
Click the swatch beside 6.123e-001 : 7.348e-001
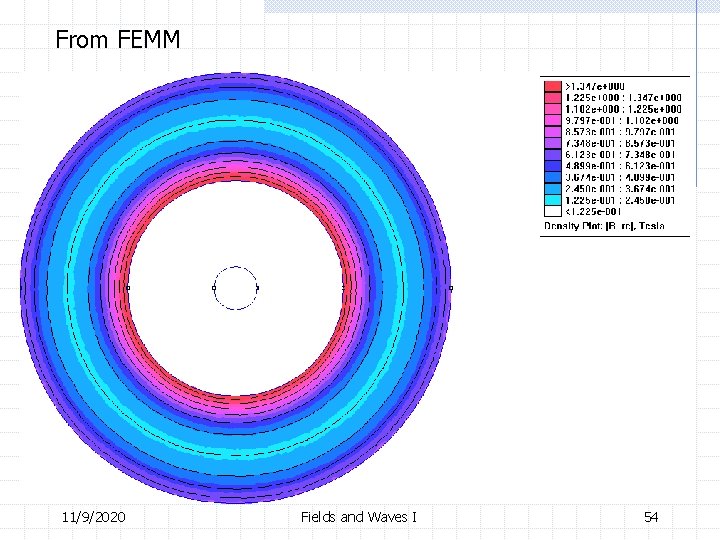(x=553, y=155)
